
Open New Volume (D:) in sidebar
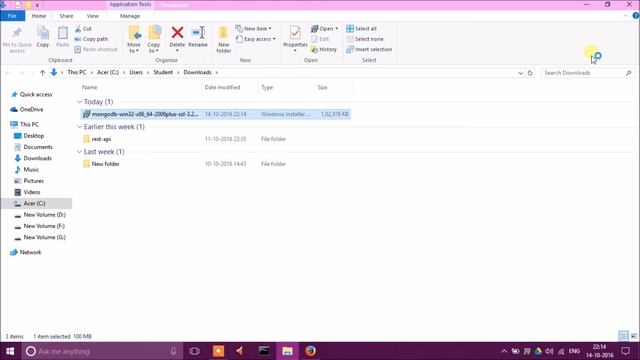44,215
